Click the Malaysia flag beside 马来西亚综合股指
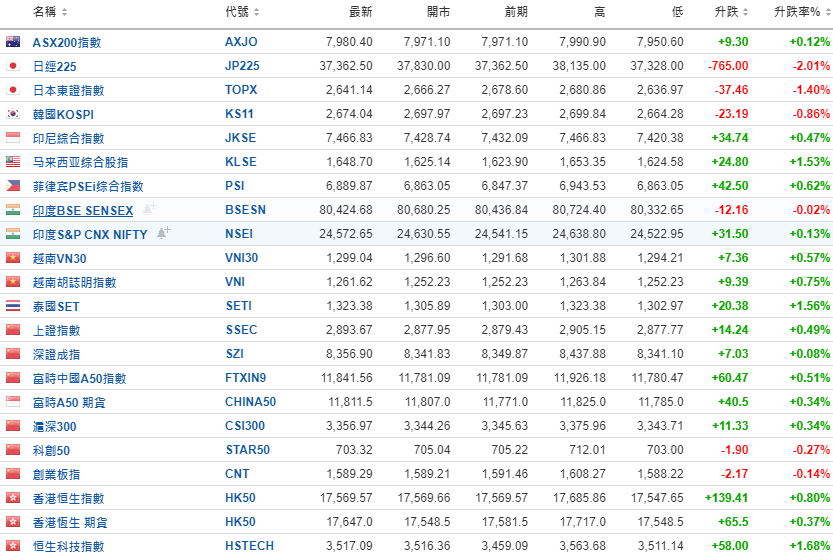 [13, 162]
